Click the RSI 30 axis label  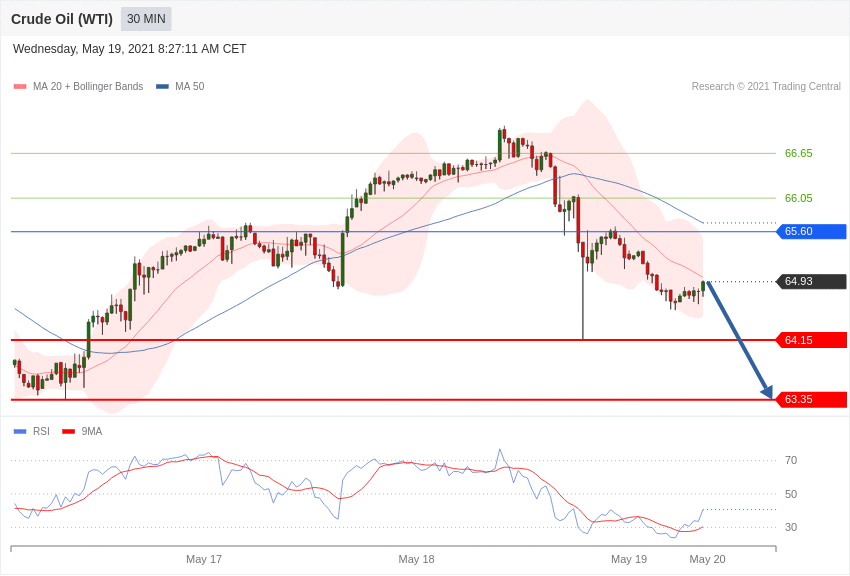coord(791,527)
